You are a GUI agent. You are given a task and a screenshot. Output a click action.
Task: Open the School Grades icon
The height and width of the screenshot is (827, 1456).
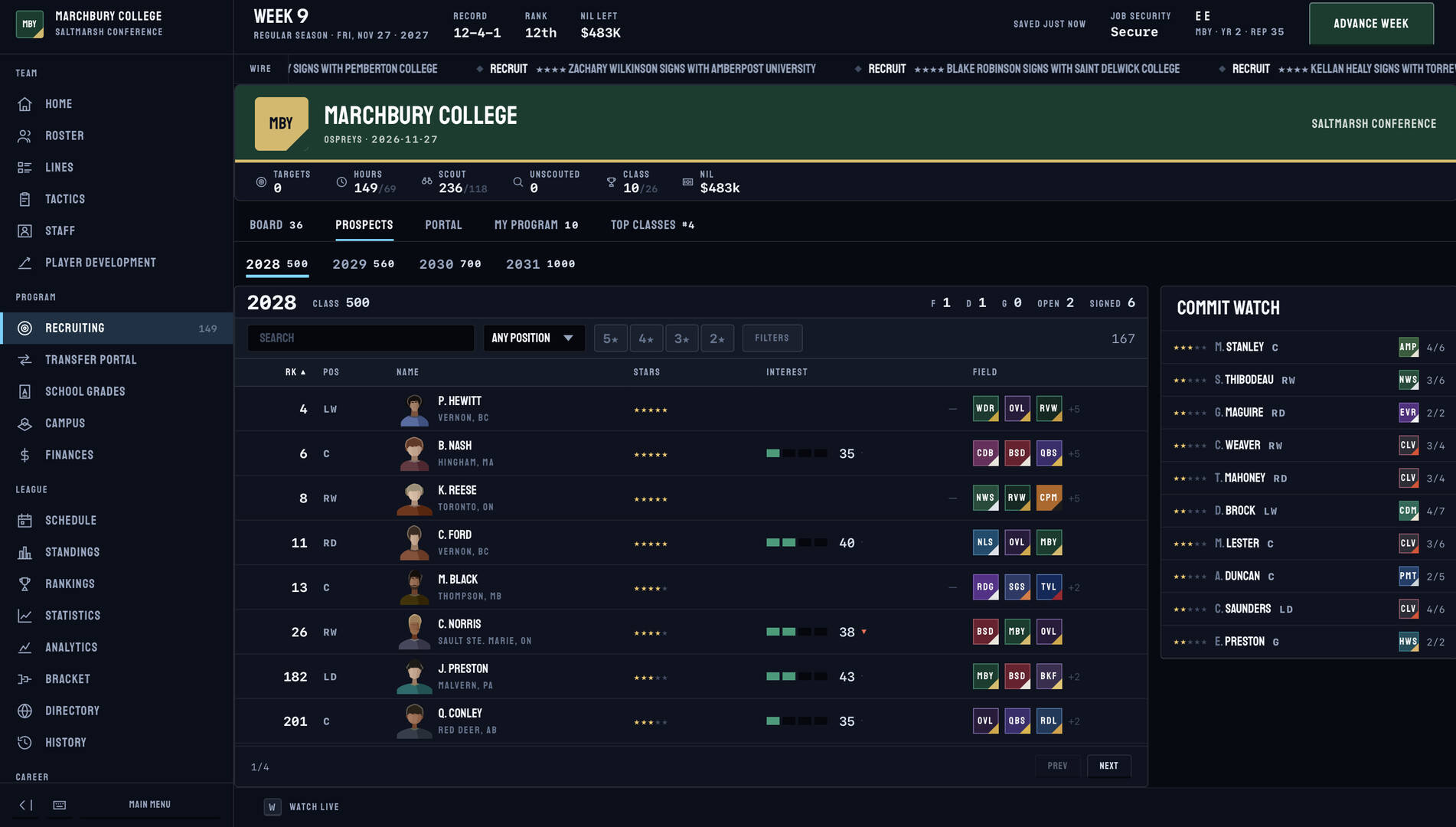pos(24,391)
